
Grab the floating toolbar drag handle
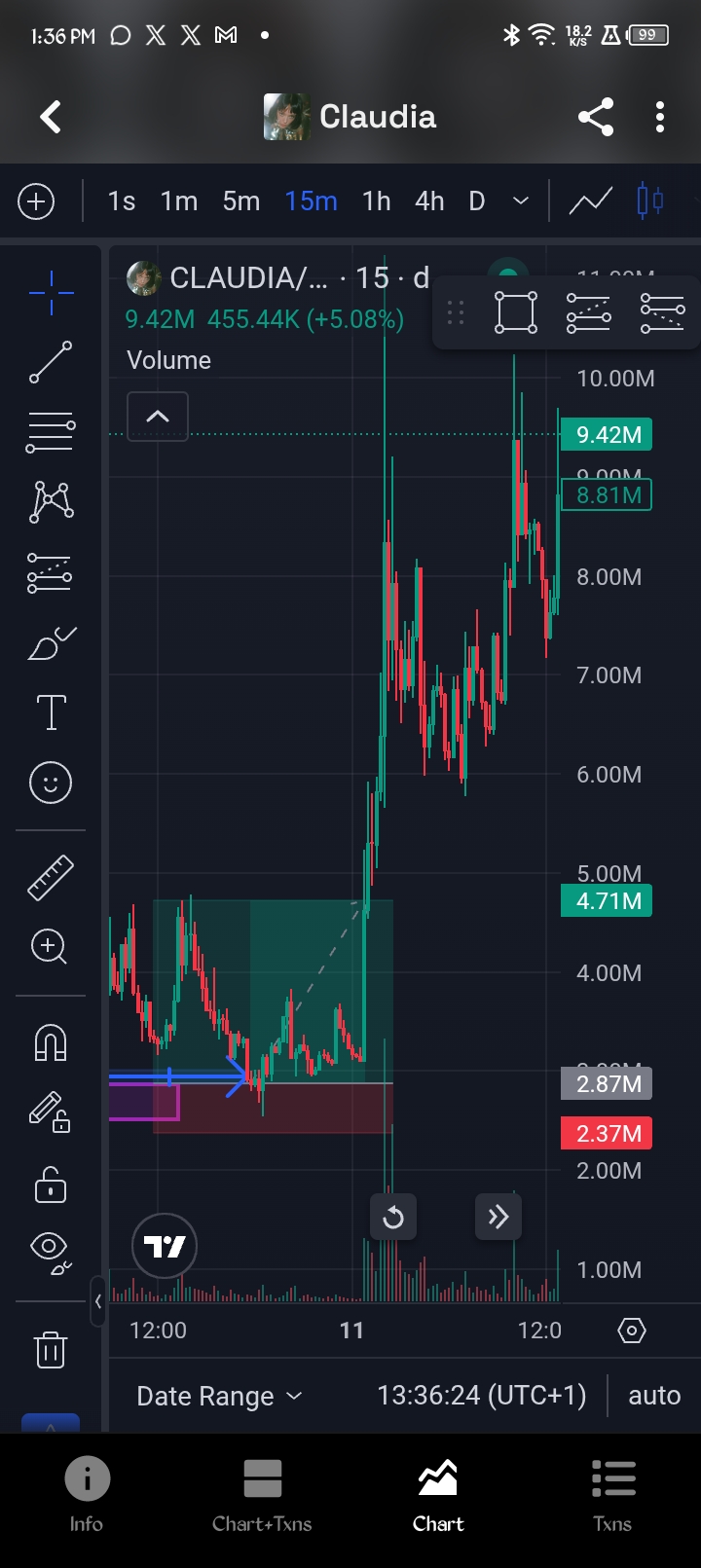pos(455,312)
